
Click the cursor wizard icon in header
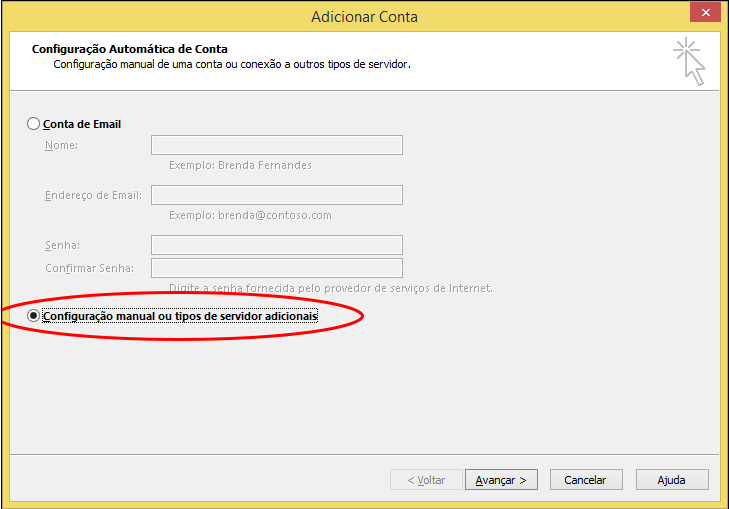(x=689, y=62)
